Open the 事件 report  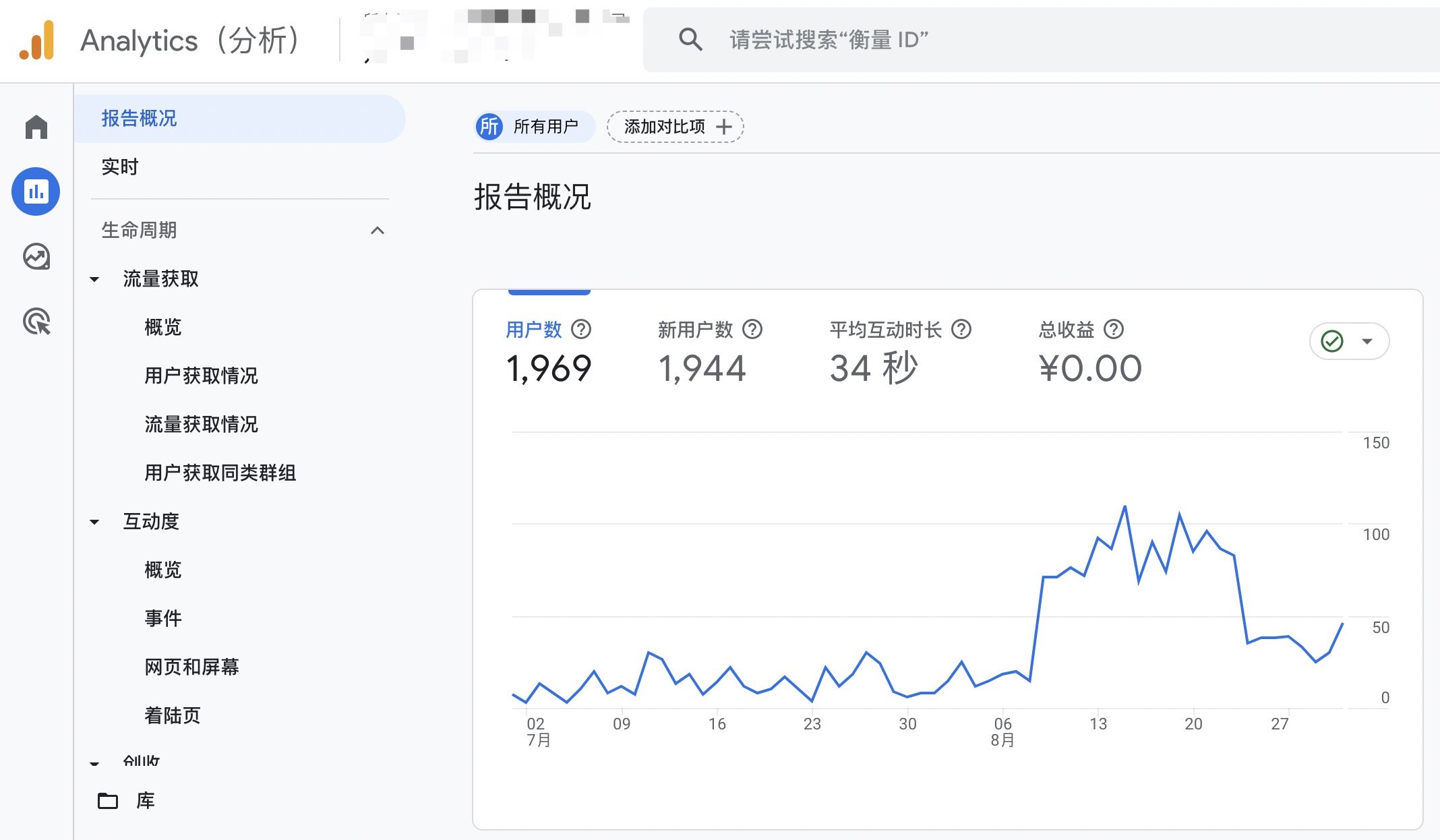coord(163,618)
